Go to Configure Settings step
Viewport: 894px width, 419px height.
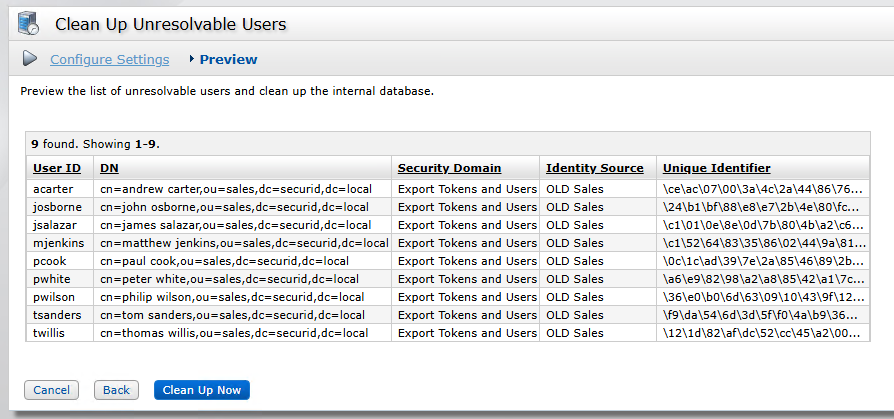[x=110, y=60]
